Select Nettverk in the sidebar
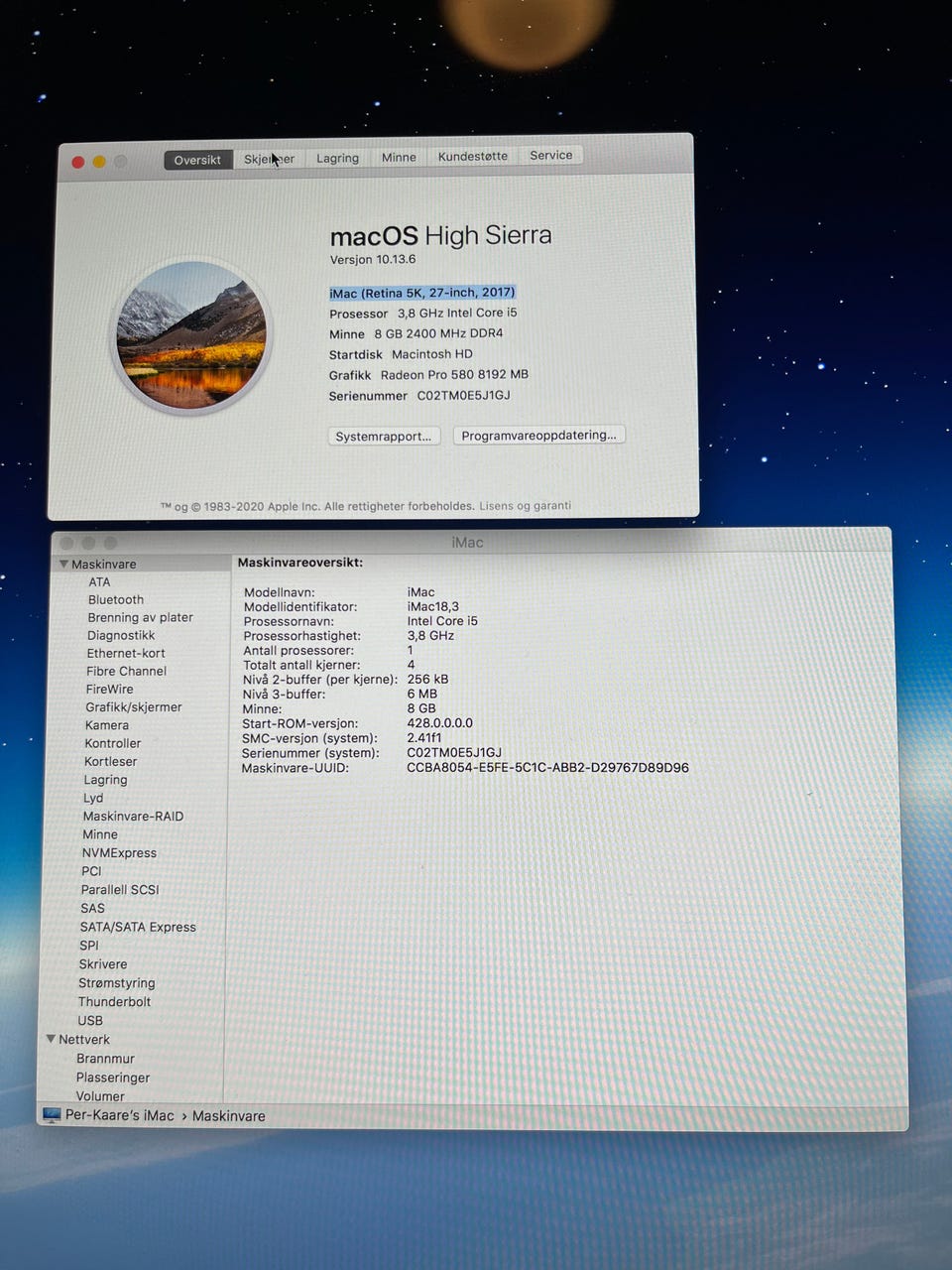Viewport: 952px width, 1270px height. pos(84,1040)
